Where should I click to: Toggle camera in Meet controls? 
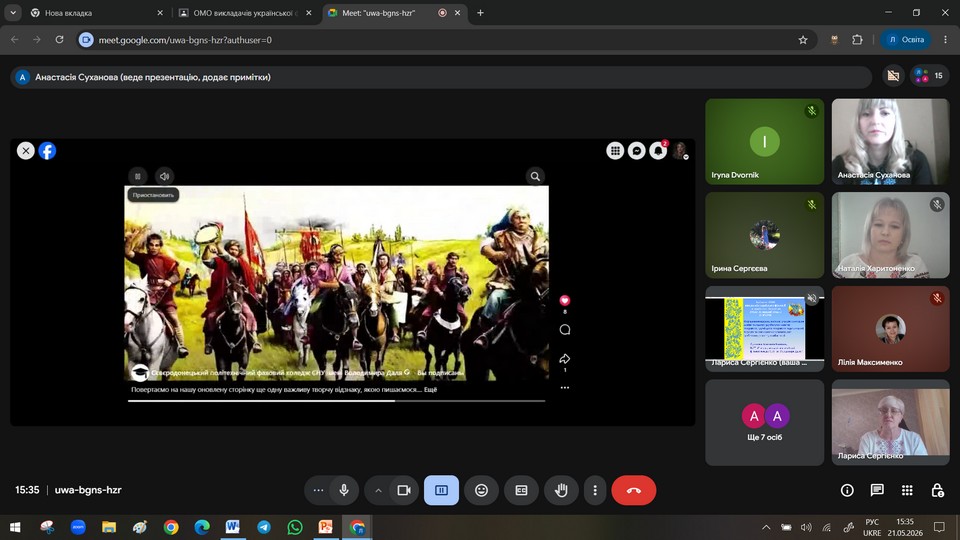404,490
